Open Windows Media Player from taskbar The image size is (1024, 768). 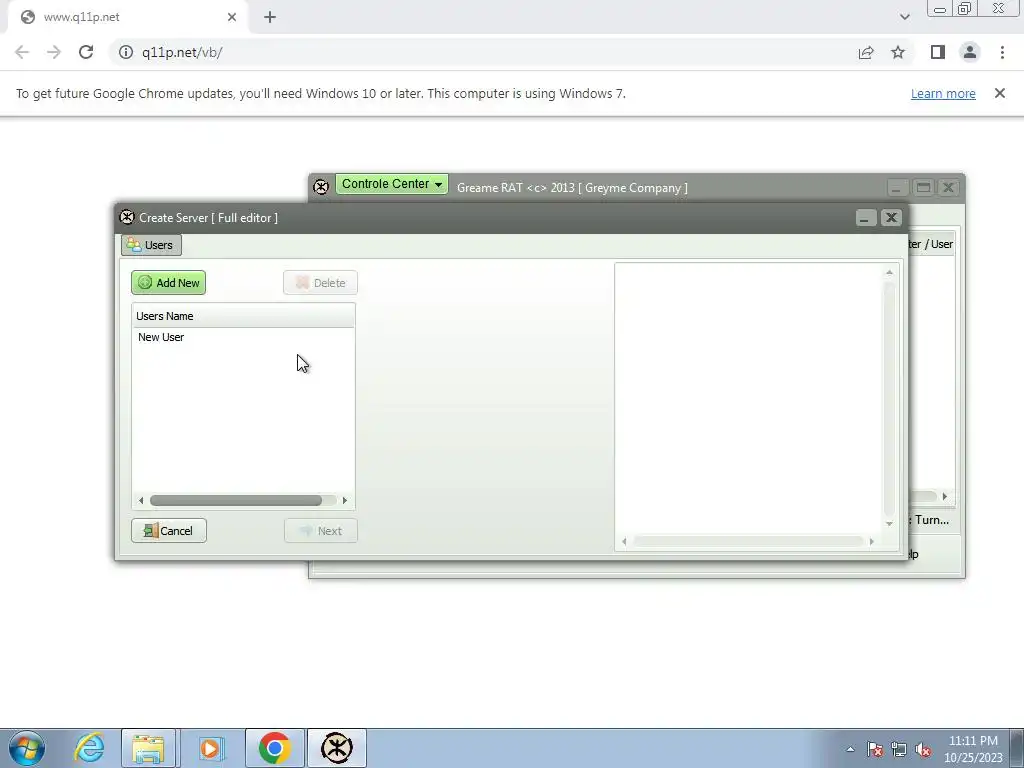coord(210,748)
